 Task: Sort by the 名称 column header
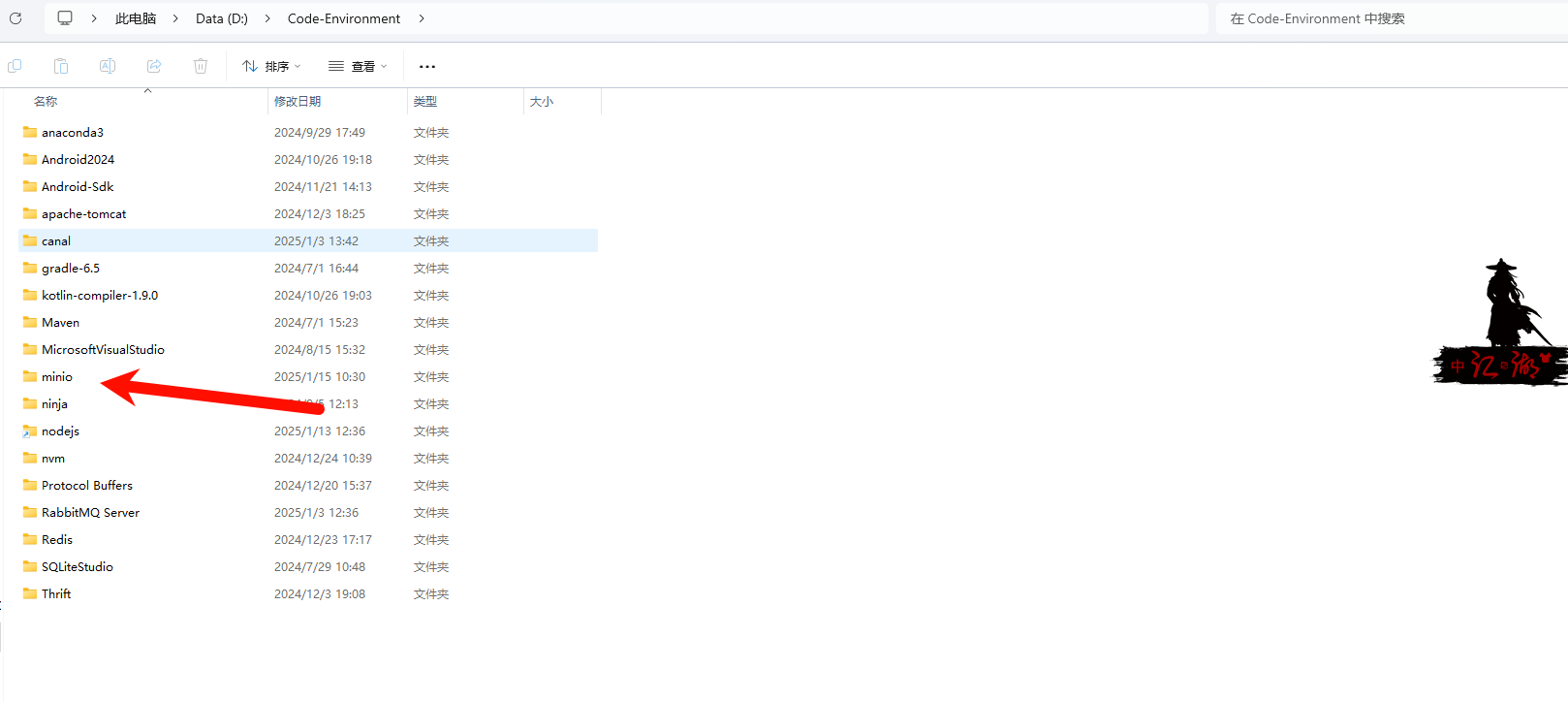pos(46,102)
